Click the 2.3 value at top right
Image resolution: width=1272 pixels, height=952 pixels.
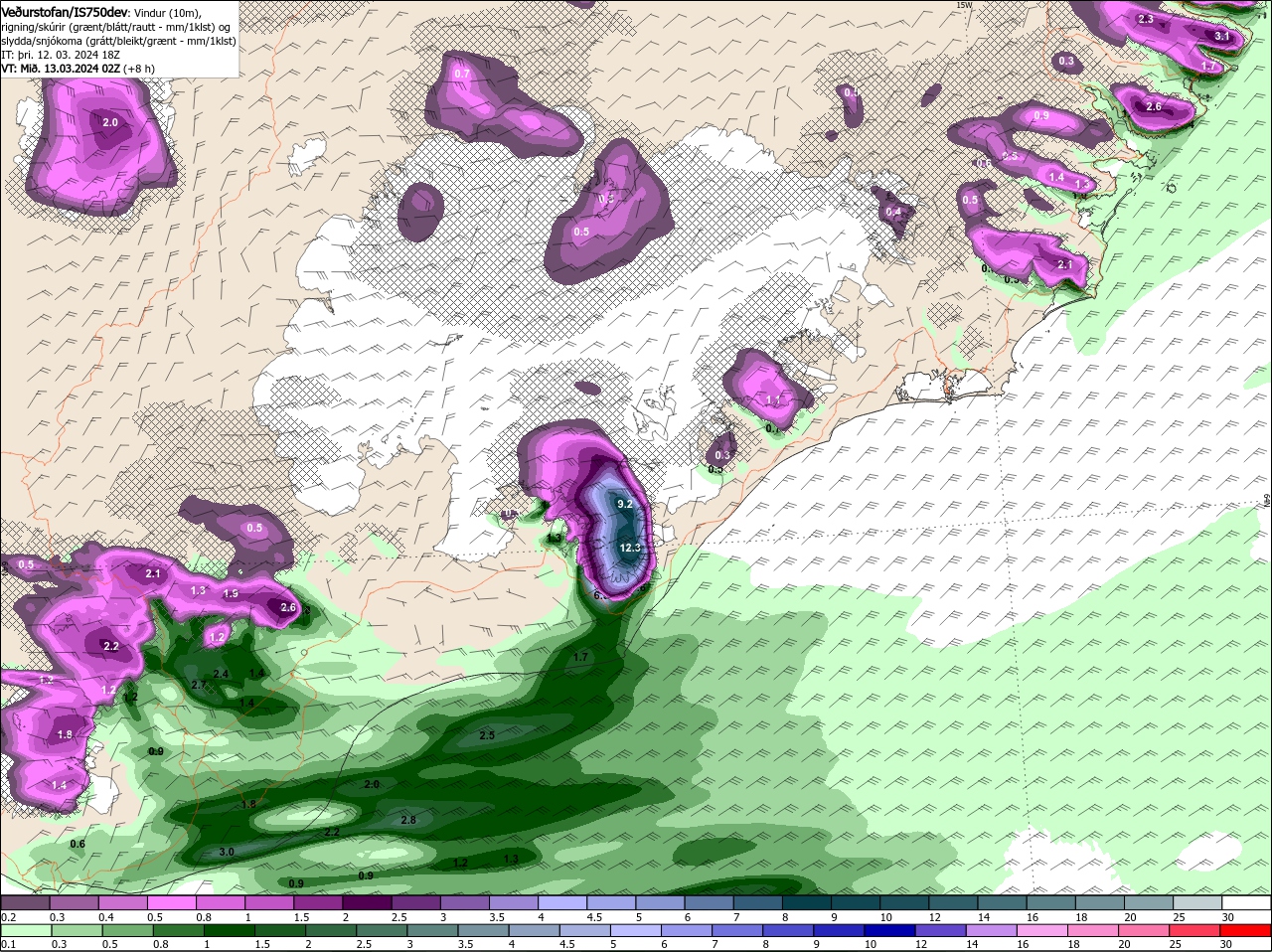pos(1145,19)
